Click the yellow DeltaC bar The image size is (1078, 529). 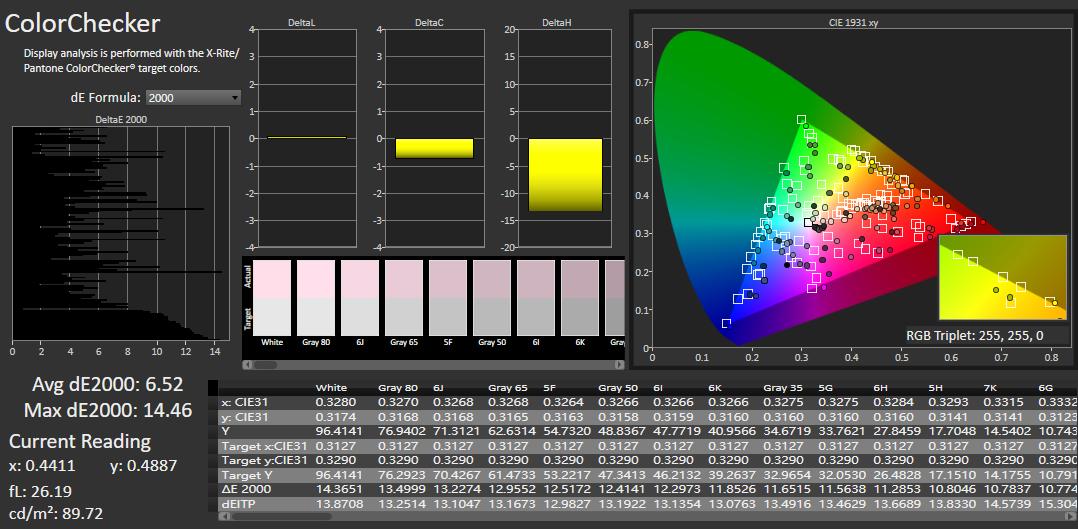(x=434, y=148)
